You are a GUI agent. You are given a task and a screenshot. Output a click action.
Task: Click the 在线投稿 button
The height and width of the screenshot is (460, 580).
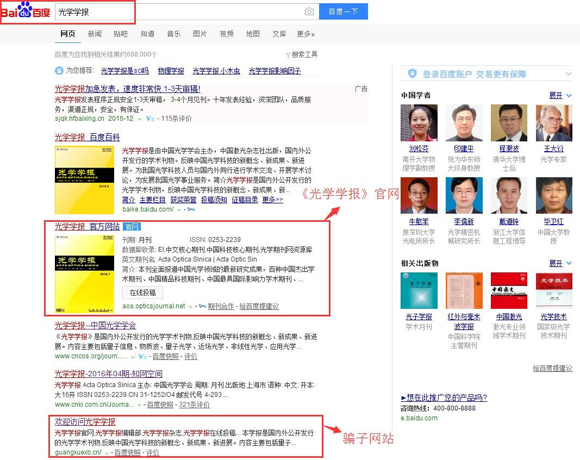142,292
